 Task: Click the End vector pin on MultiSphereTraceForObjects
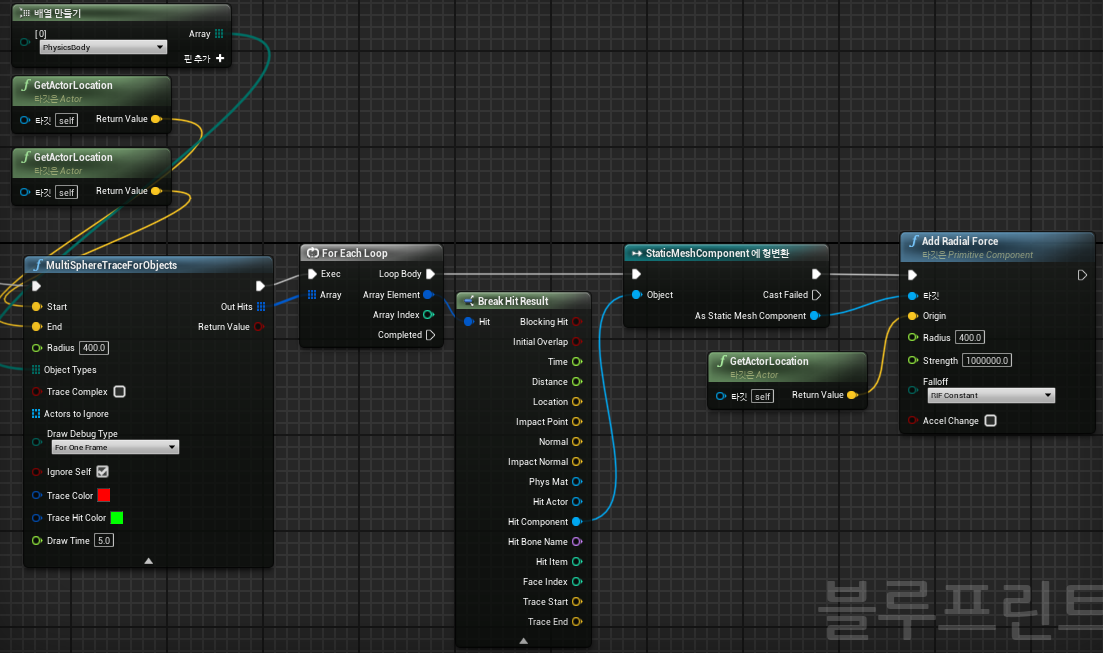37,326
